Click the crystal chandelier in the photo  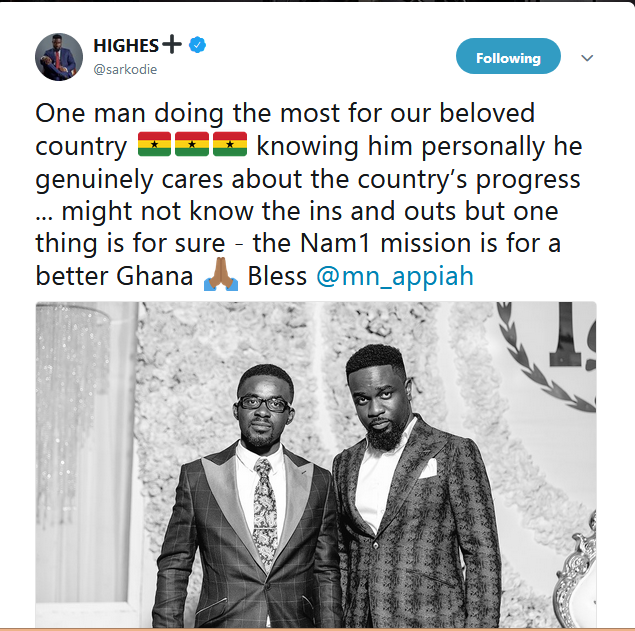point(71,405)
